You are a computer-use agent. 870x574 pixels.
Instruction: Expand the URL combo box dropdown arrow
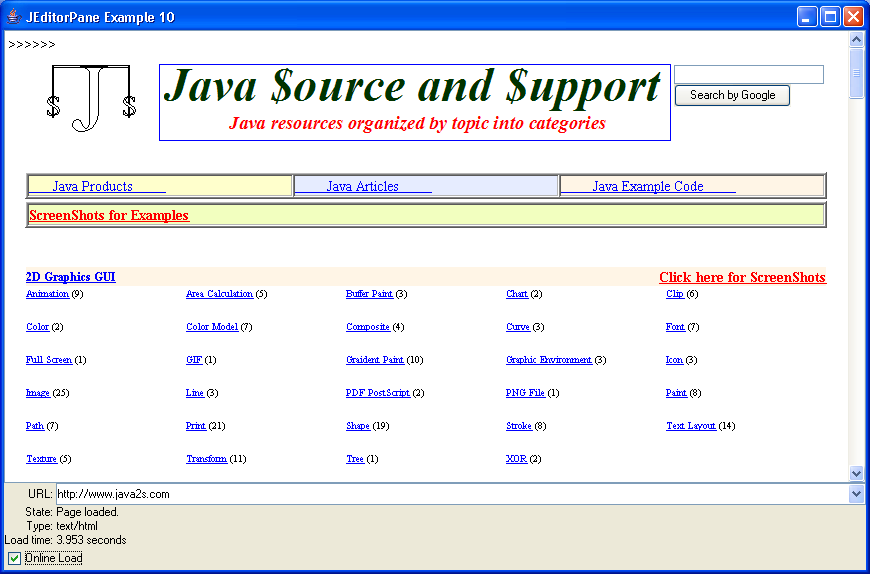(x=856, y=494)
